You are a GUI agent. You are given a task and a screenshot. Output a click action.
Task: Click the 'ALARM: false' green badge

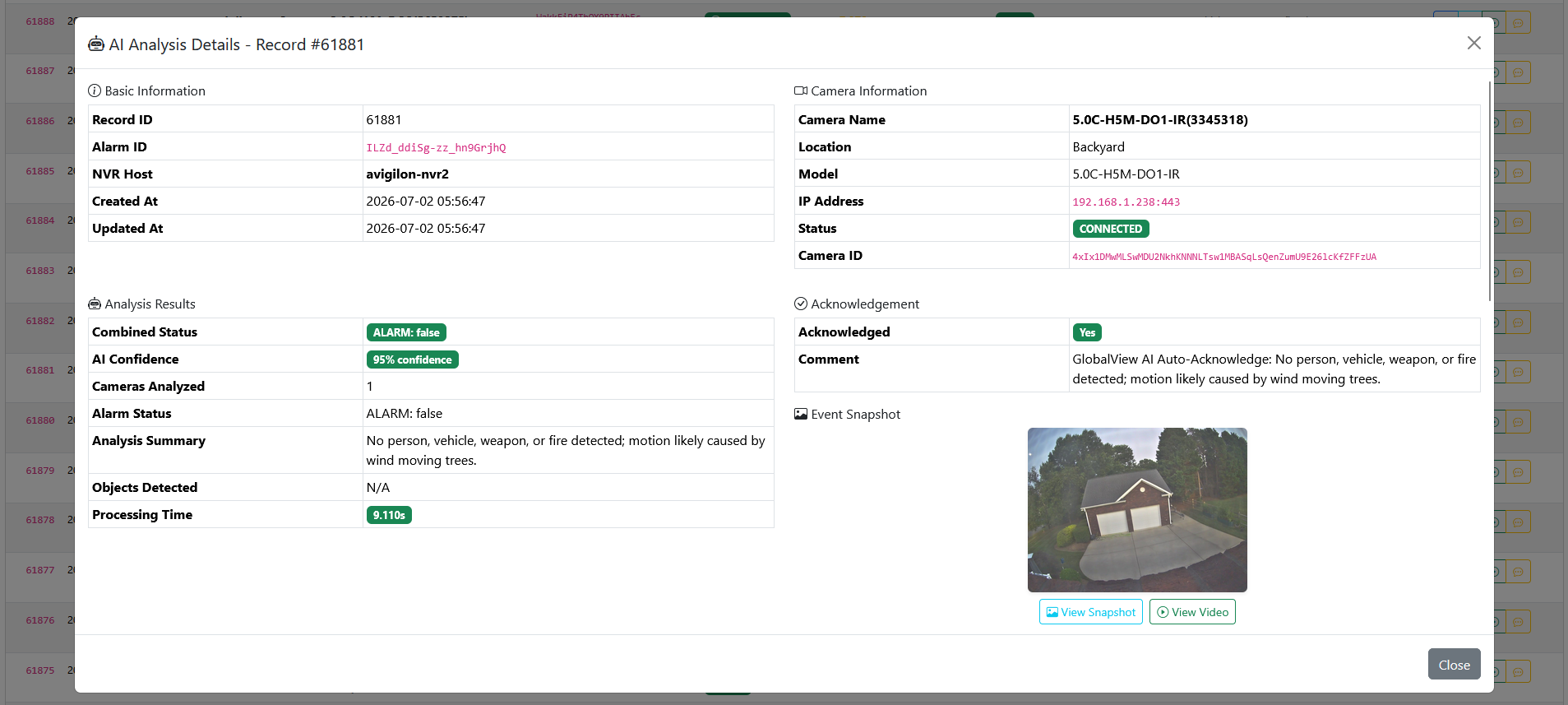point(406,332)
